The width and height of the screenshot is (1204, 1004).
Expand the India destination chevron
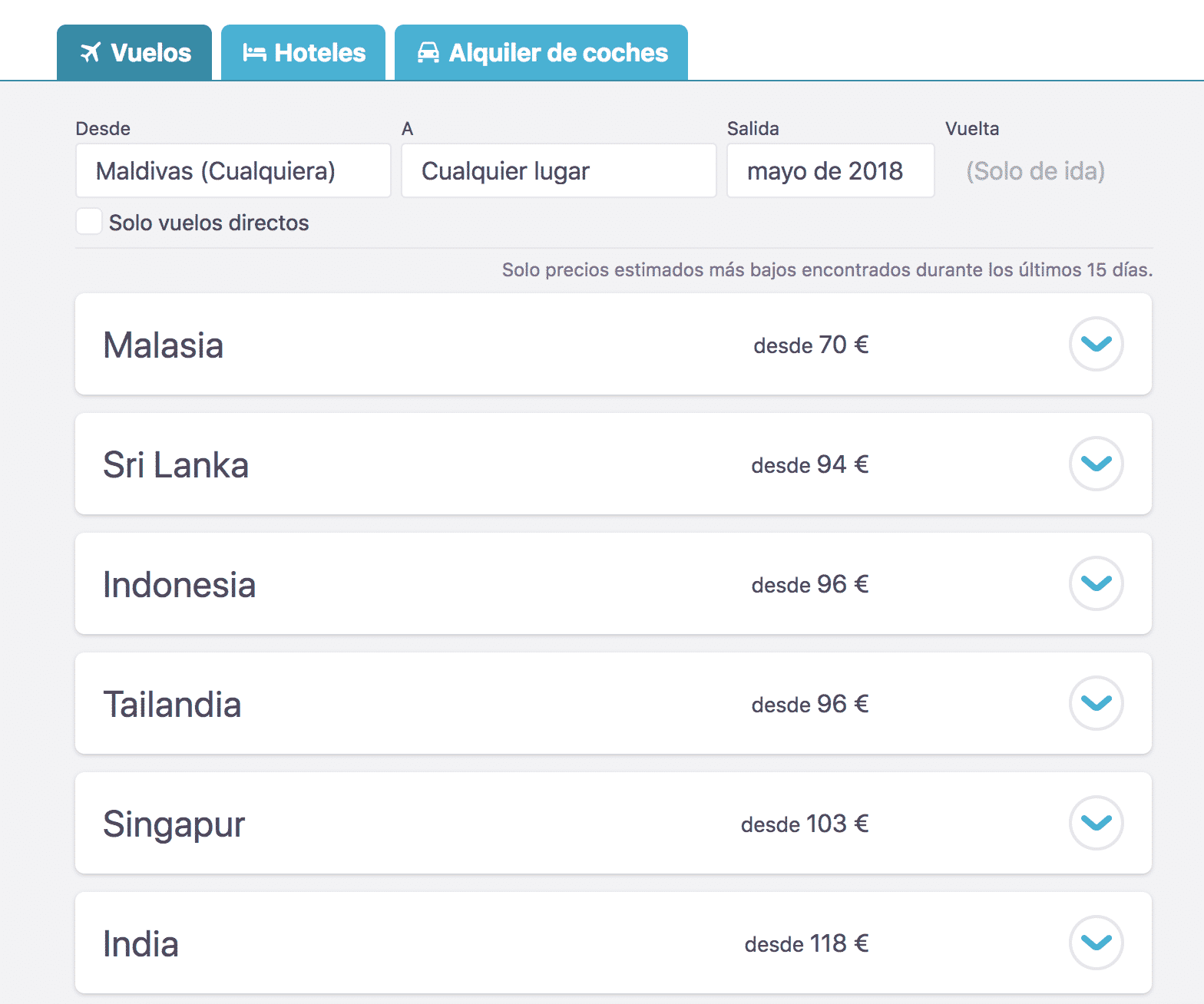[1096, 943]
